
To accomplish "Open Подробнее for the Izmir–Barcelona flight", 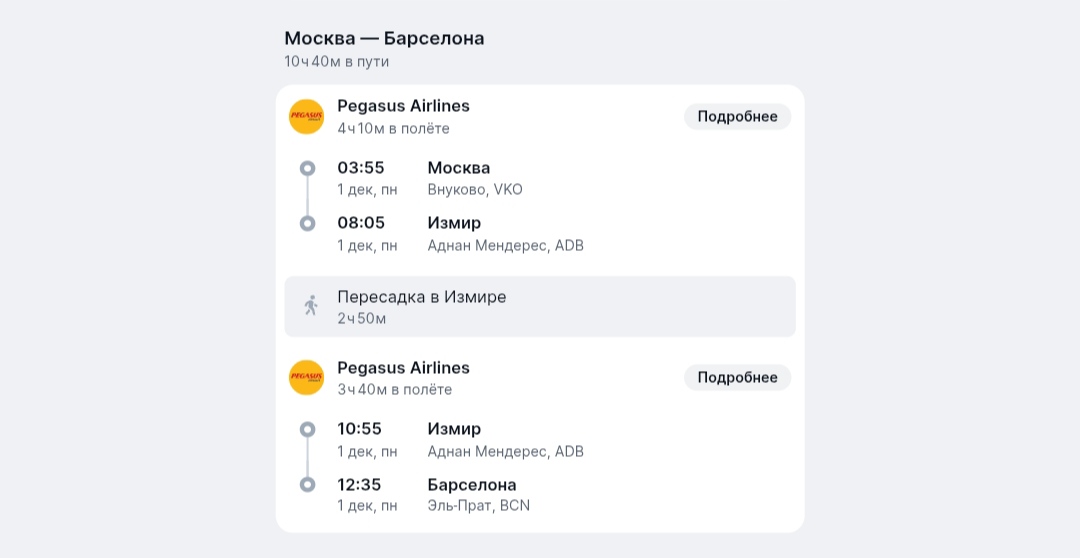I will tap(737, 377).
